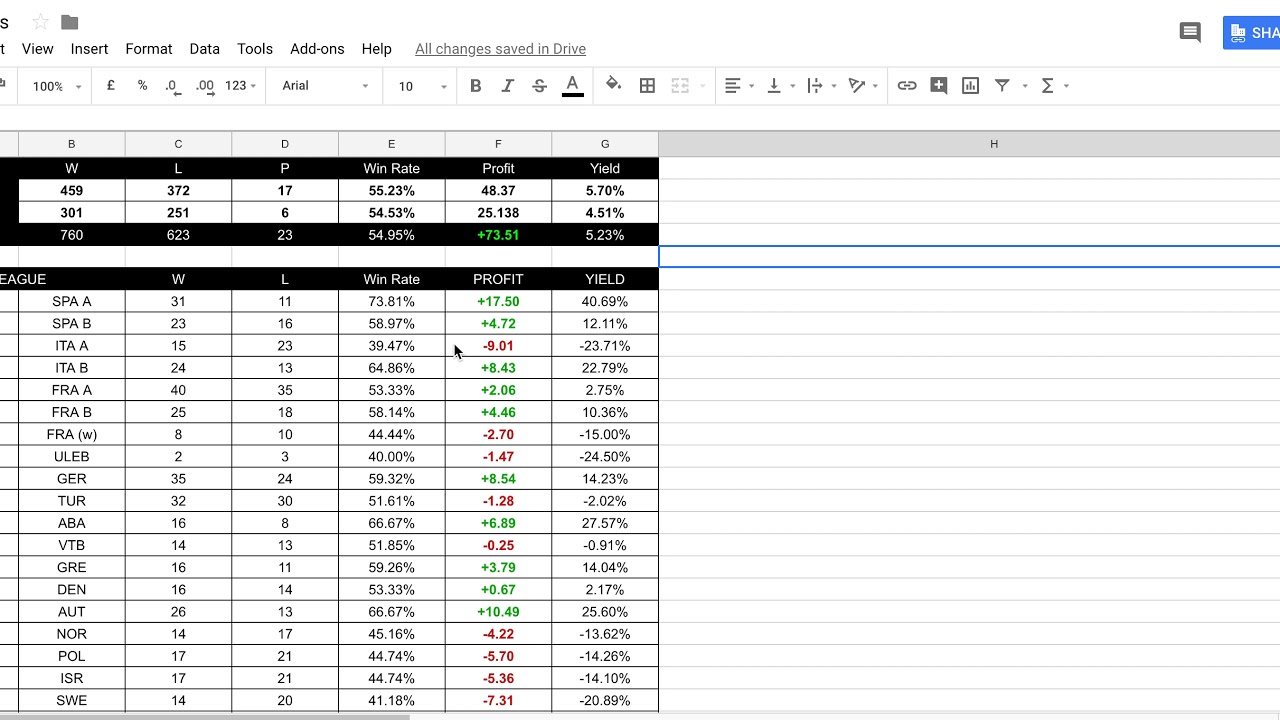Toggle strikethrough formatting
This screenshot has width=1280, height=720.
click(539, 86)
